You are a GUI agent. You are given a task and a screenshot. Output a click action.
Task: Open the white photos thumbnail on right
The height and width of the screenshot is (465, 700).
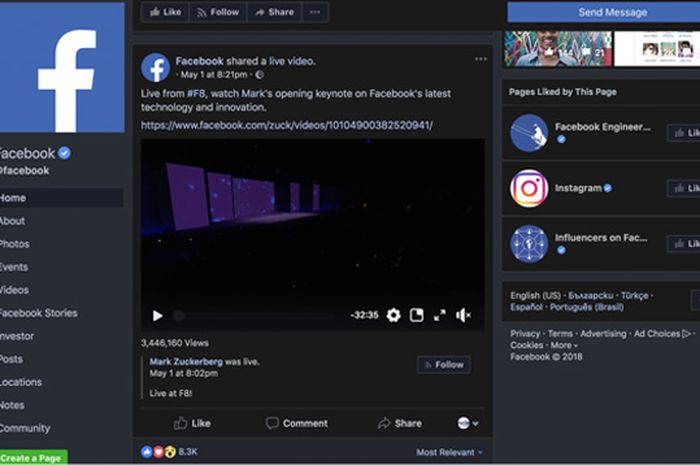(x=657, y=49)
